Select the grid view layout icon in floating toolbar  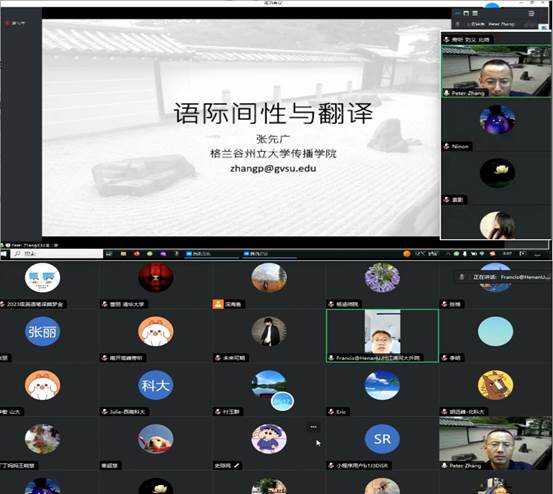[475, 13]
